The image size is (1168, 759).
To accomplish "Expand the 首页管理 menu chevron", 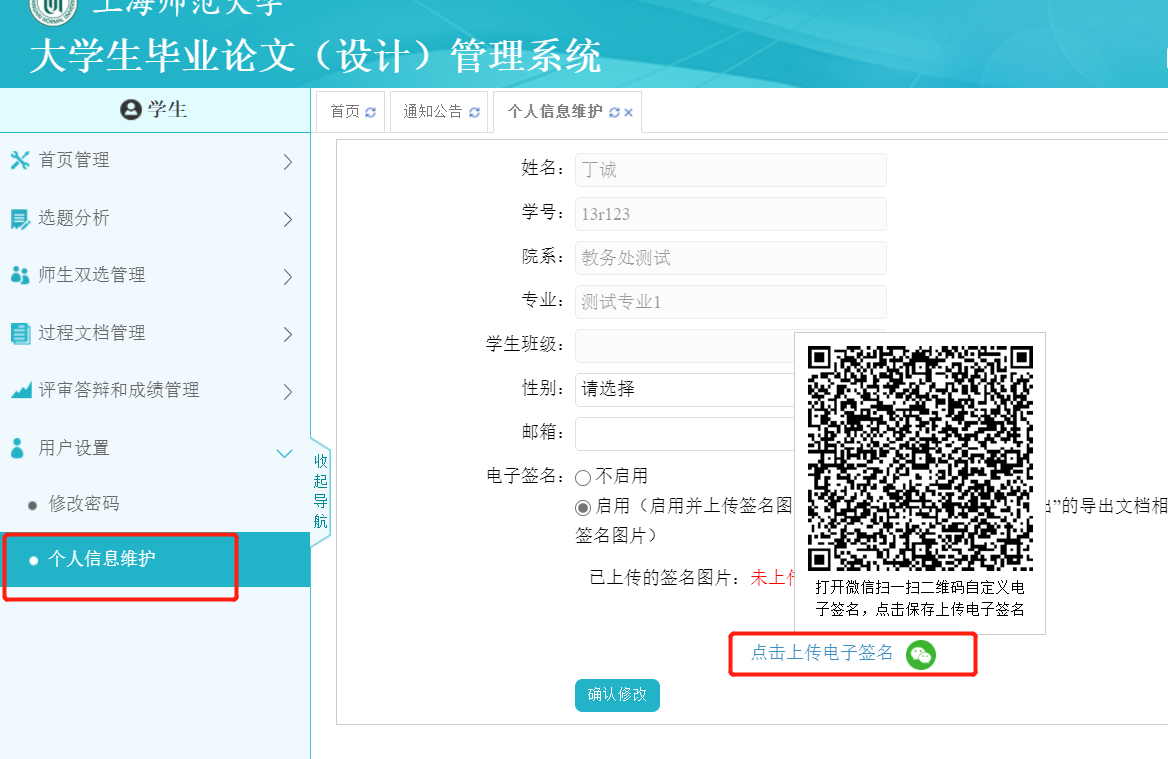I will click(288, 161).
